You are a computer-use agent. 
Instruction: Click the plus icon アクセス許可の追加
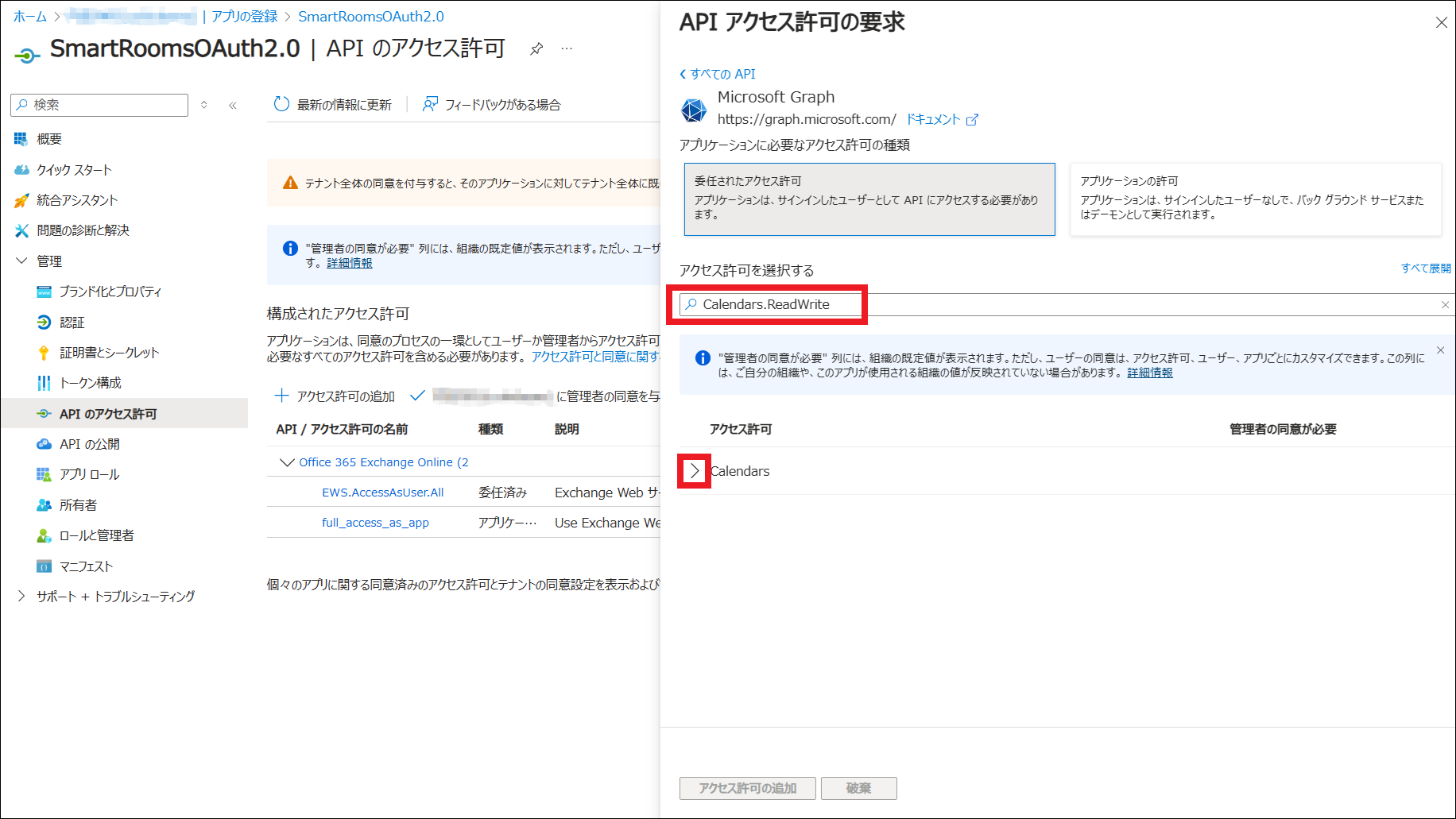point(281,396)
